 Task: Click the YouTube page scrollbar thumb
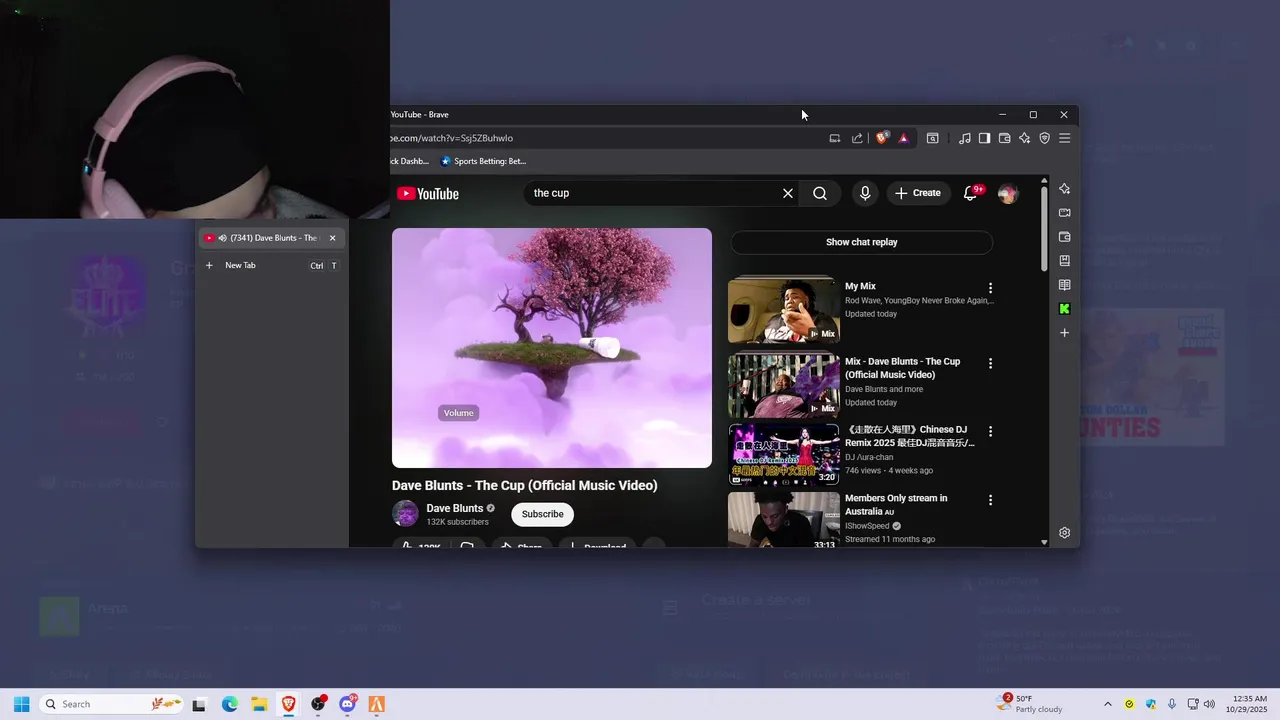point(1045,228)
